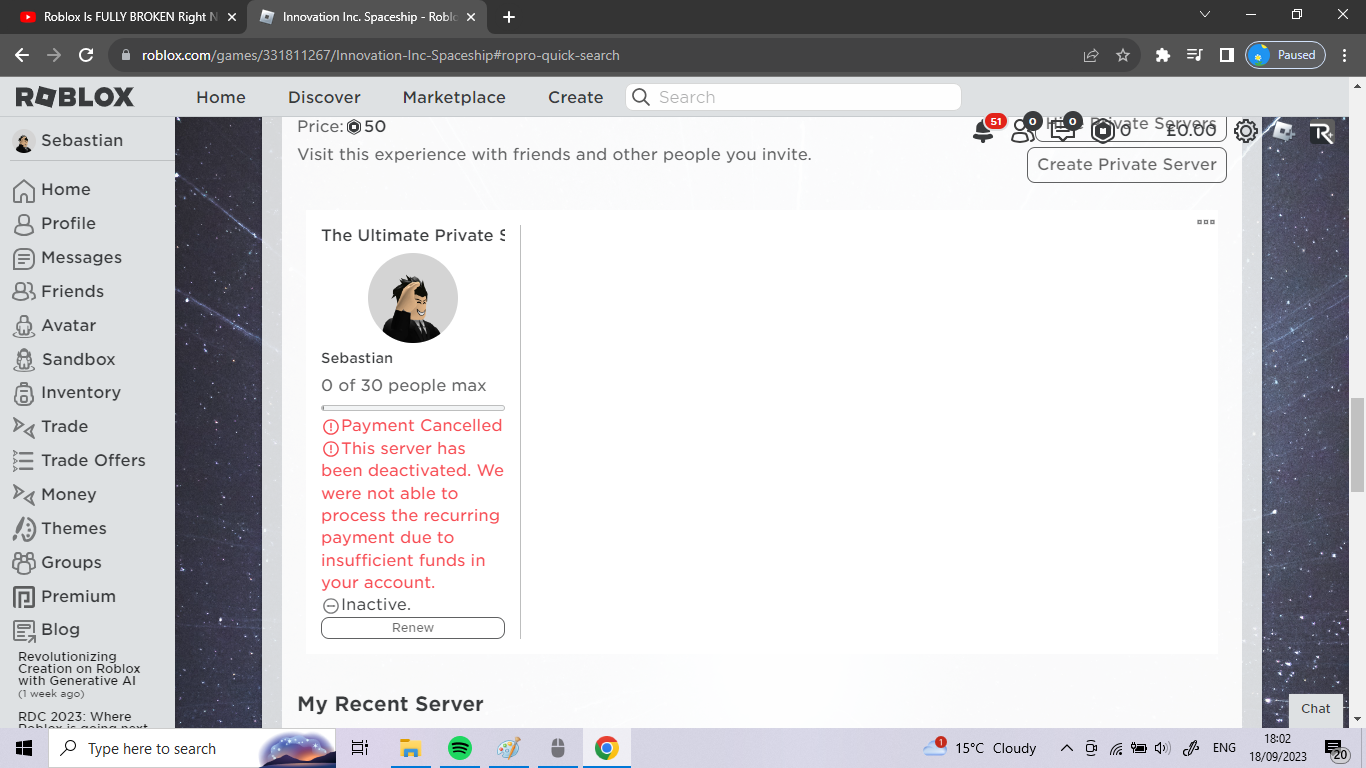Open the Paint palette app on taskbar
The image size is (1366, 768).
click(509, 748)
